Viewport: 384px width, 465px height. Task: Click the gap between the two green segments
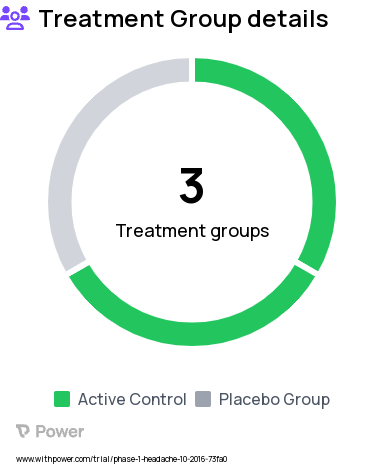pyautogui.click(x=306, y=268)
